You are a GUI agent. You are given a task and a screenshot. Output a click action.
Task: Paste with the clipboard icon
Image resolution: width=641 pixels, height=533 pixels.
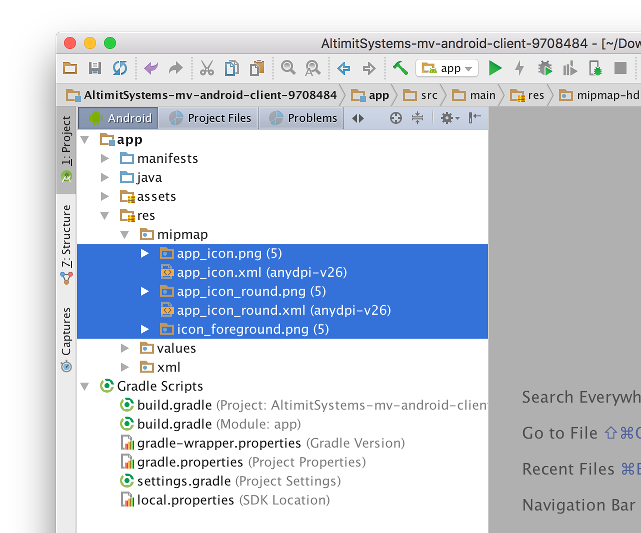pyautogui.click(x=257, y=68)
